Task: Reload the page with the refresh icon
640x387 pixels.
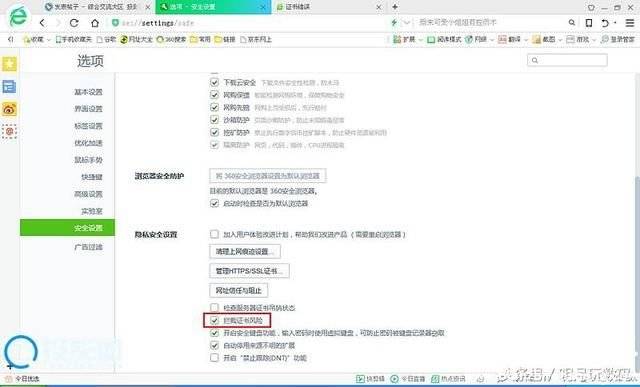Action: pos(74,23)
